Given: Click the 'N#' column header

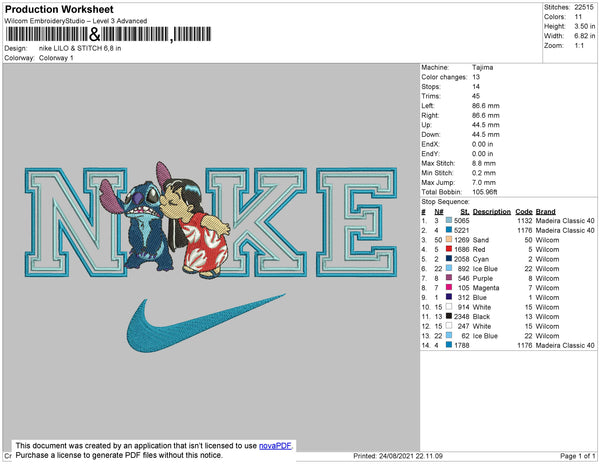Looking at the screenshot, I should coord(439,212).
